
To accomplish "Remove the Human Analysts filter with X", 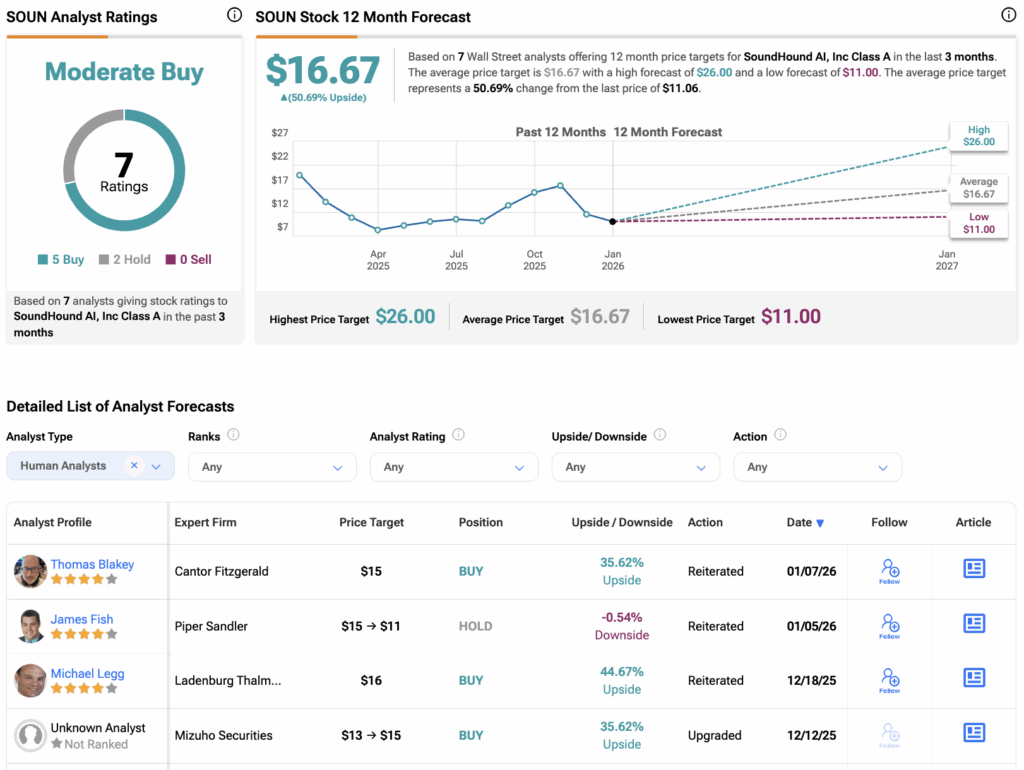I will (x=134, y=466).
